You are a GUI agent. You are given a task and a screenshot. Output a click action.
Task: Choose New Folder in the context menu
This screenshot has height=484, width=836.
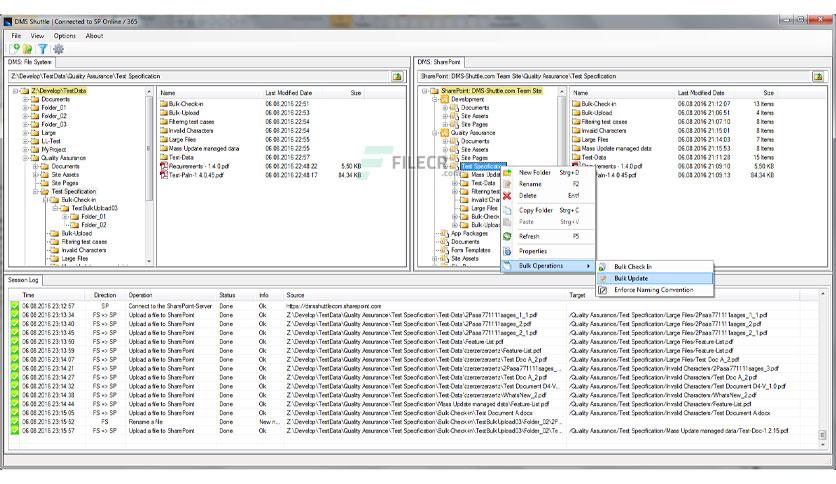(x=548, y=173)
